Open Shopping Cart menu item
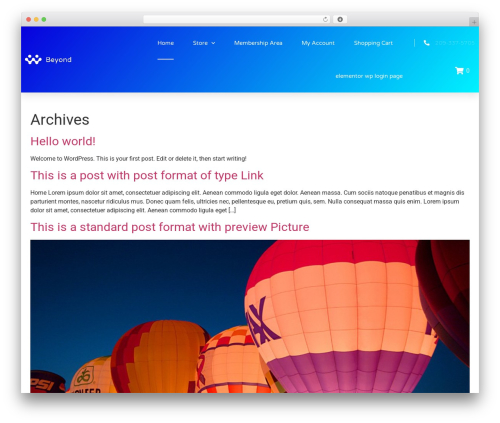The width and height of the screenshot is (500, 423). [x=373, y=43]
